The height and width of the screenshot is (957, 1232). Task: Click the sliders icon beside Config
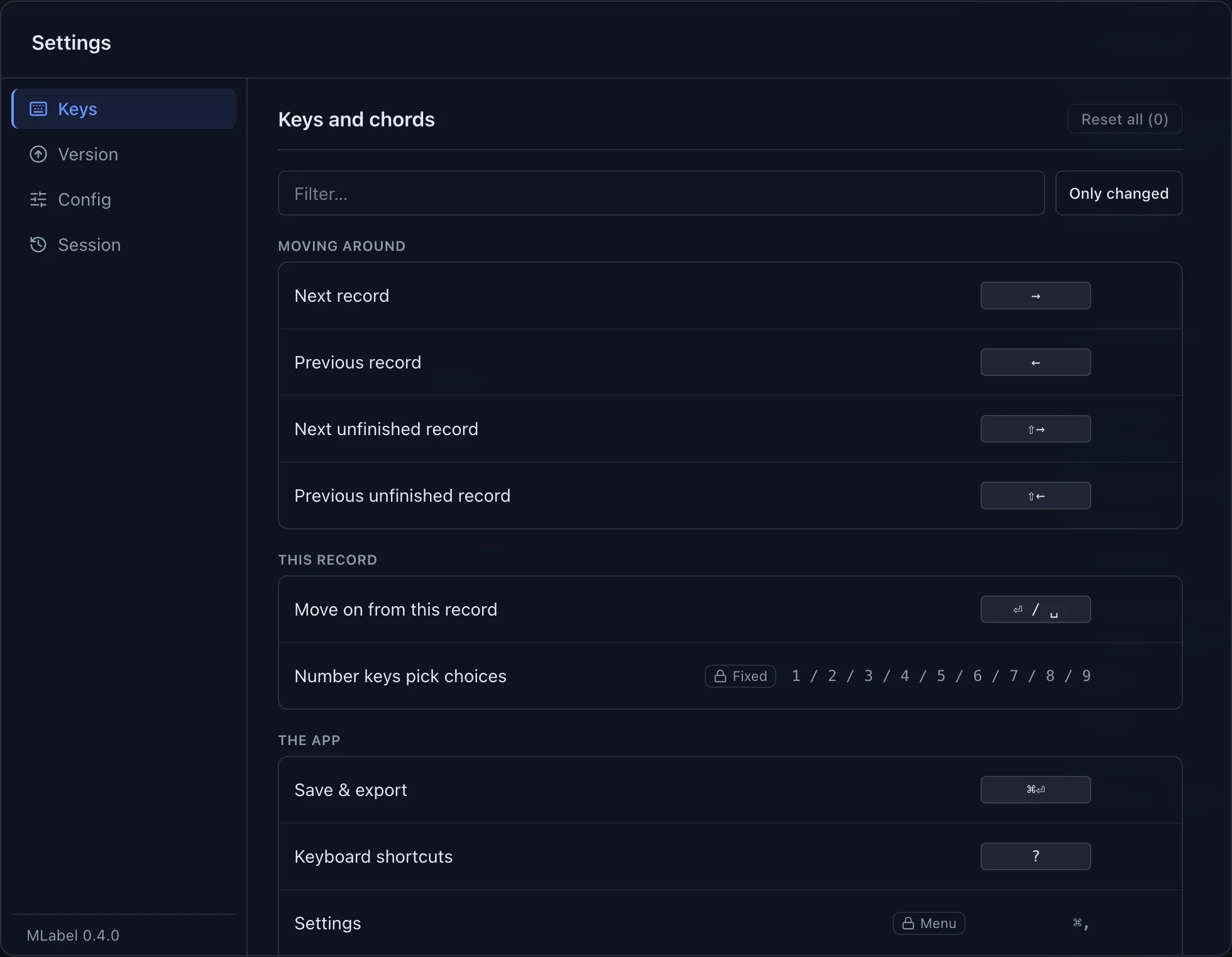click(x=38, y=199)
